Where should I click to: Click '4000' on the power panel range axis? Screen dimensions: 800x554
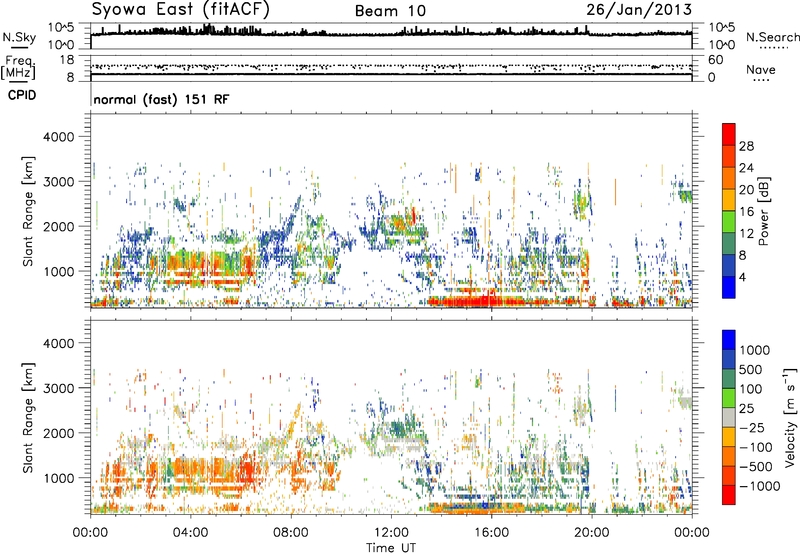tap(59, 137)
